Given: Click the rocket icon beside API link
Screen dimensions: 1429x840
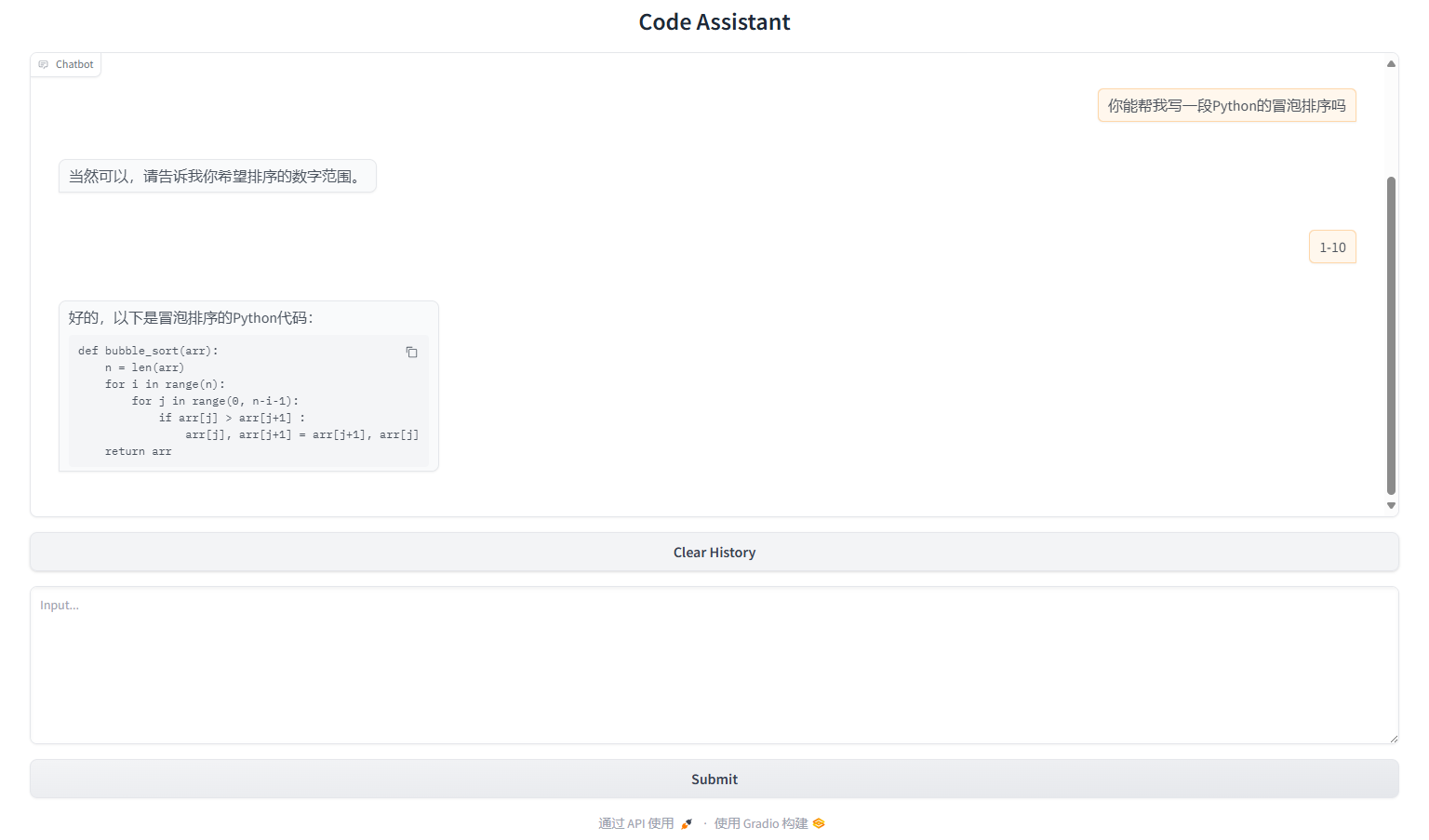Looking at the screenshot, I should tap(687, 823).
